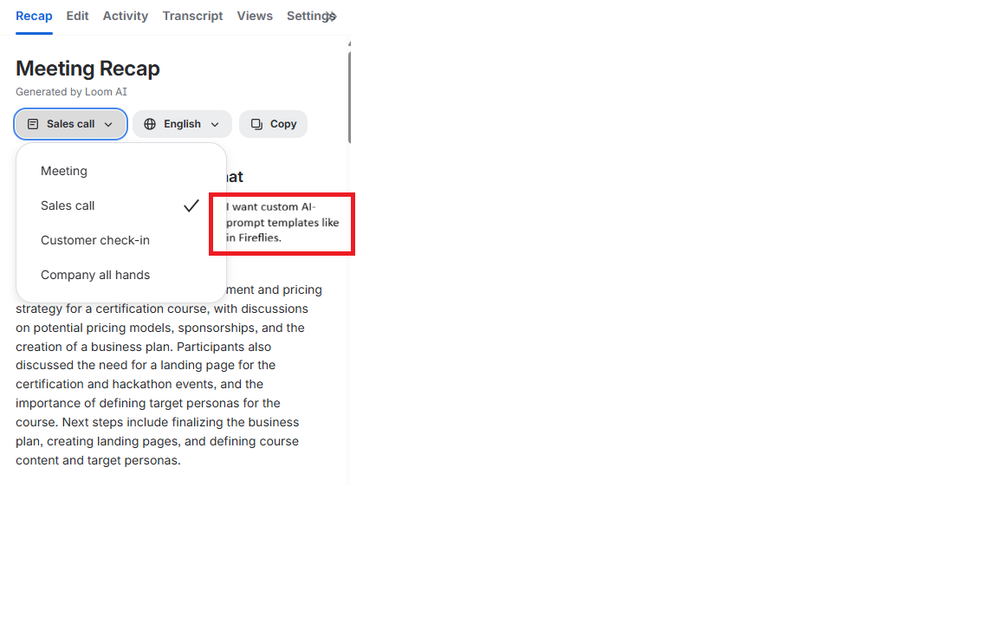
Task: Click the copy icon in Copy button
Action: coord(257,124)
